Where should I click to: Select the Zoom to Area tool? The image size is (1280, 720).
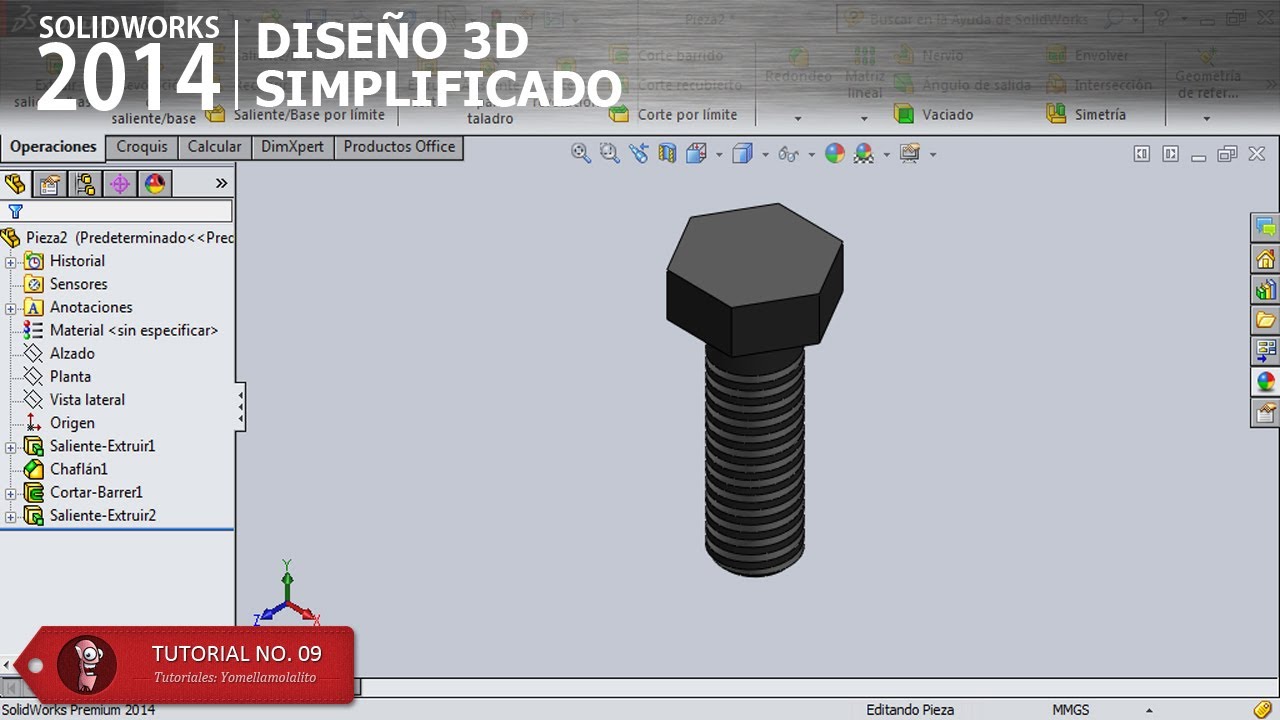(x=609, y=153)
